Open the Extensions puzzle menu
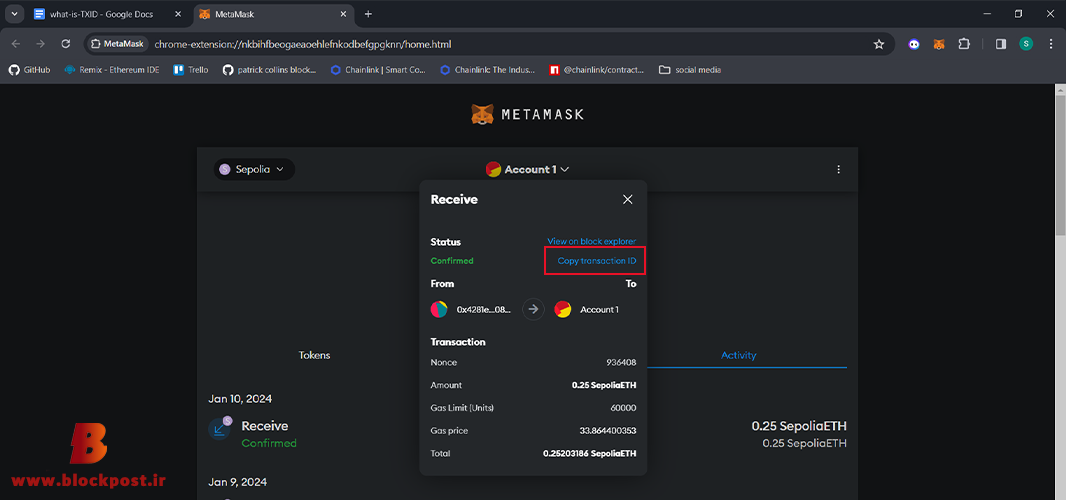 964,44
